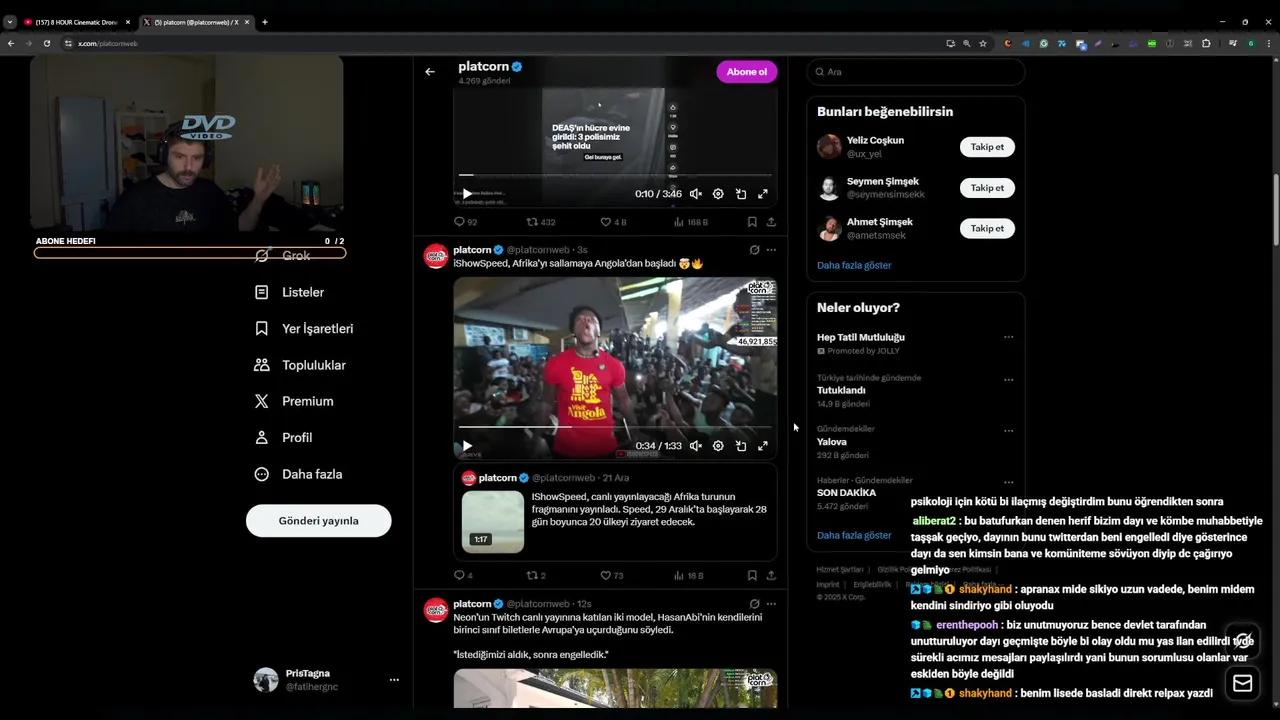
Task: Like the post with 73 likes
Action: [x=612, y=575]
